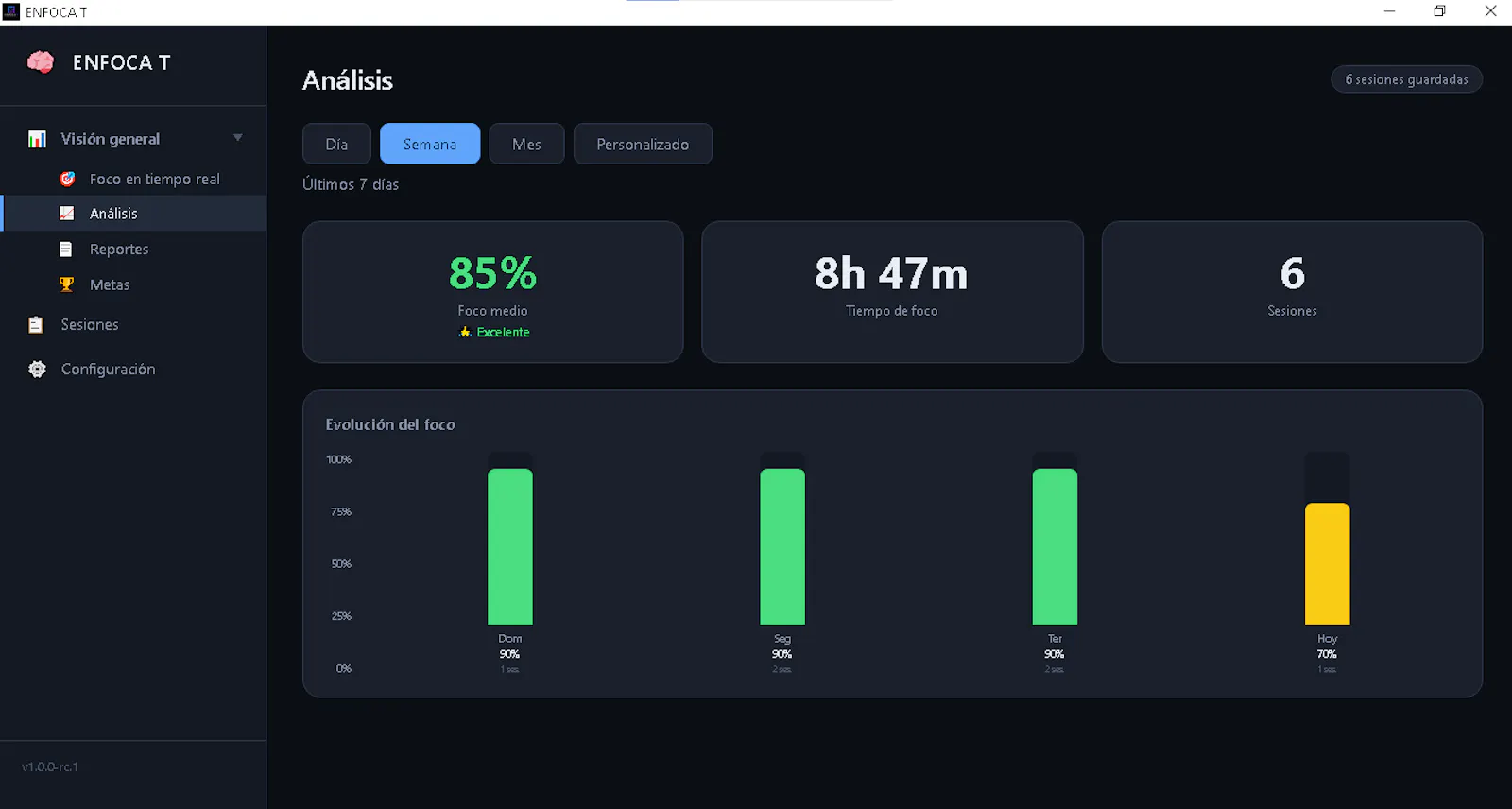Click the Análisis chart icon
Screen dimensions: 1512x809
66,214
